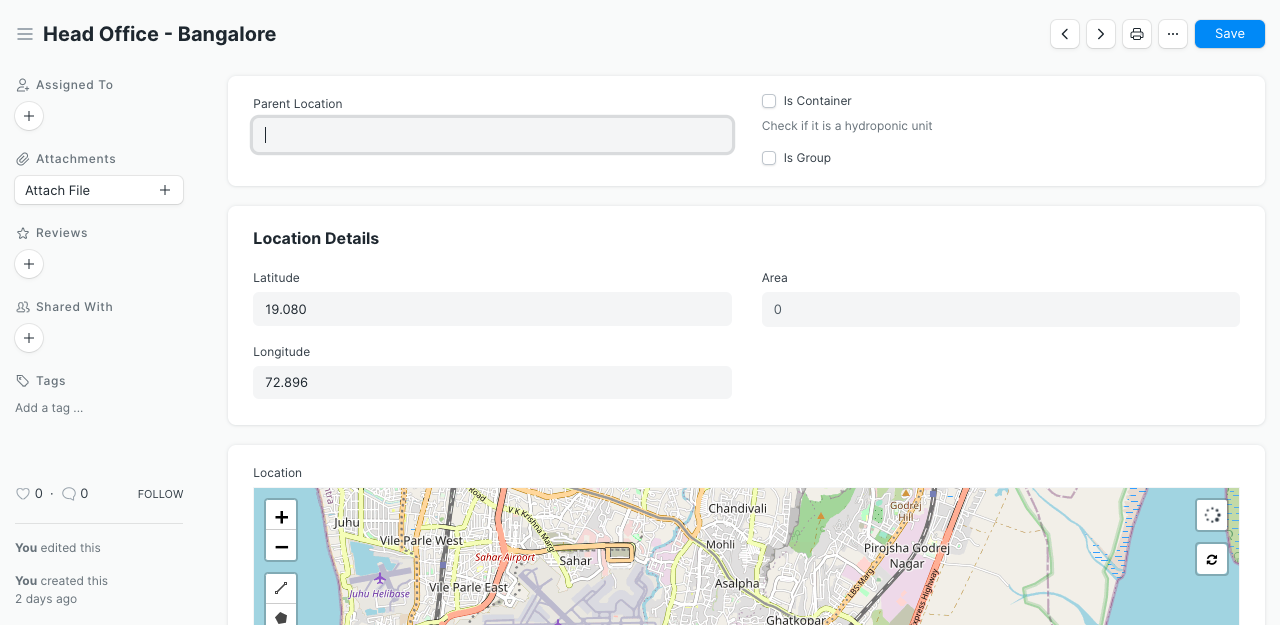Viewport: 1280px width, 625px height.
Task: Save the location document
Action: (x=1229, y=34)
